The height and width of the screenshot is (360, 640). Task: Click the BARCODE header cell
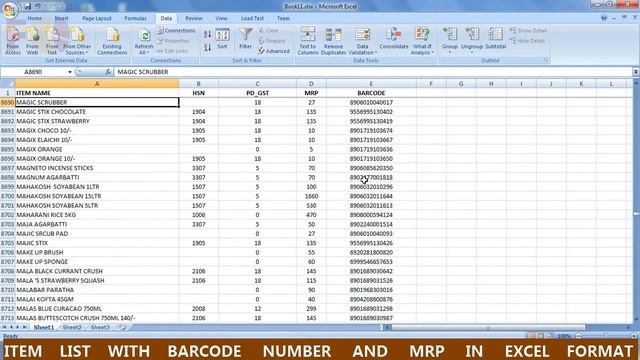point(371,93)
